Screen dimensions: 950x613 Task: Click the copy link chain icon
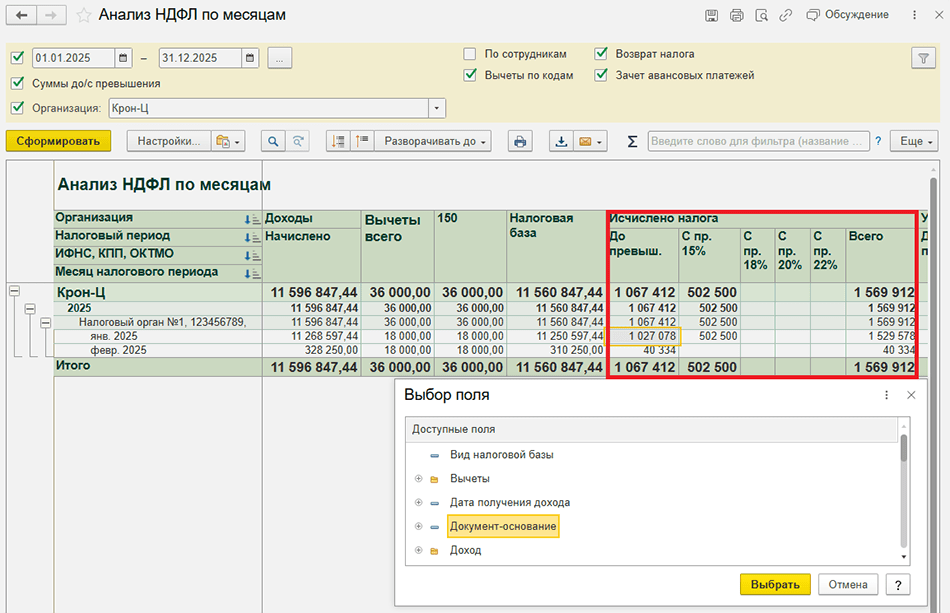pos(787,15)
